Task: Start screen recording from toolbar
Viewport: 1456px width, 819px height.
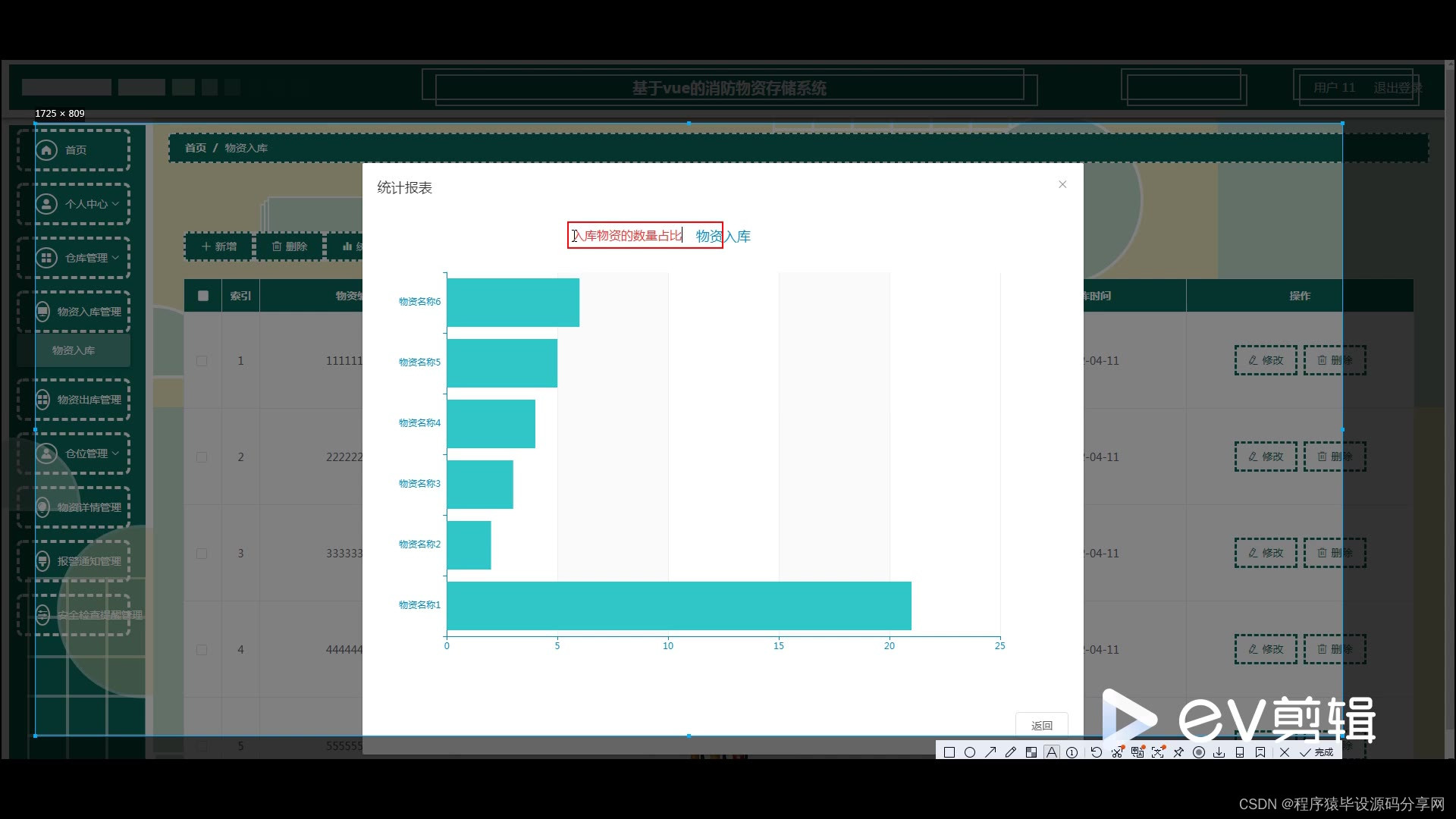Action: coord(1198,752)
